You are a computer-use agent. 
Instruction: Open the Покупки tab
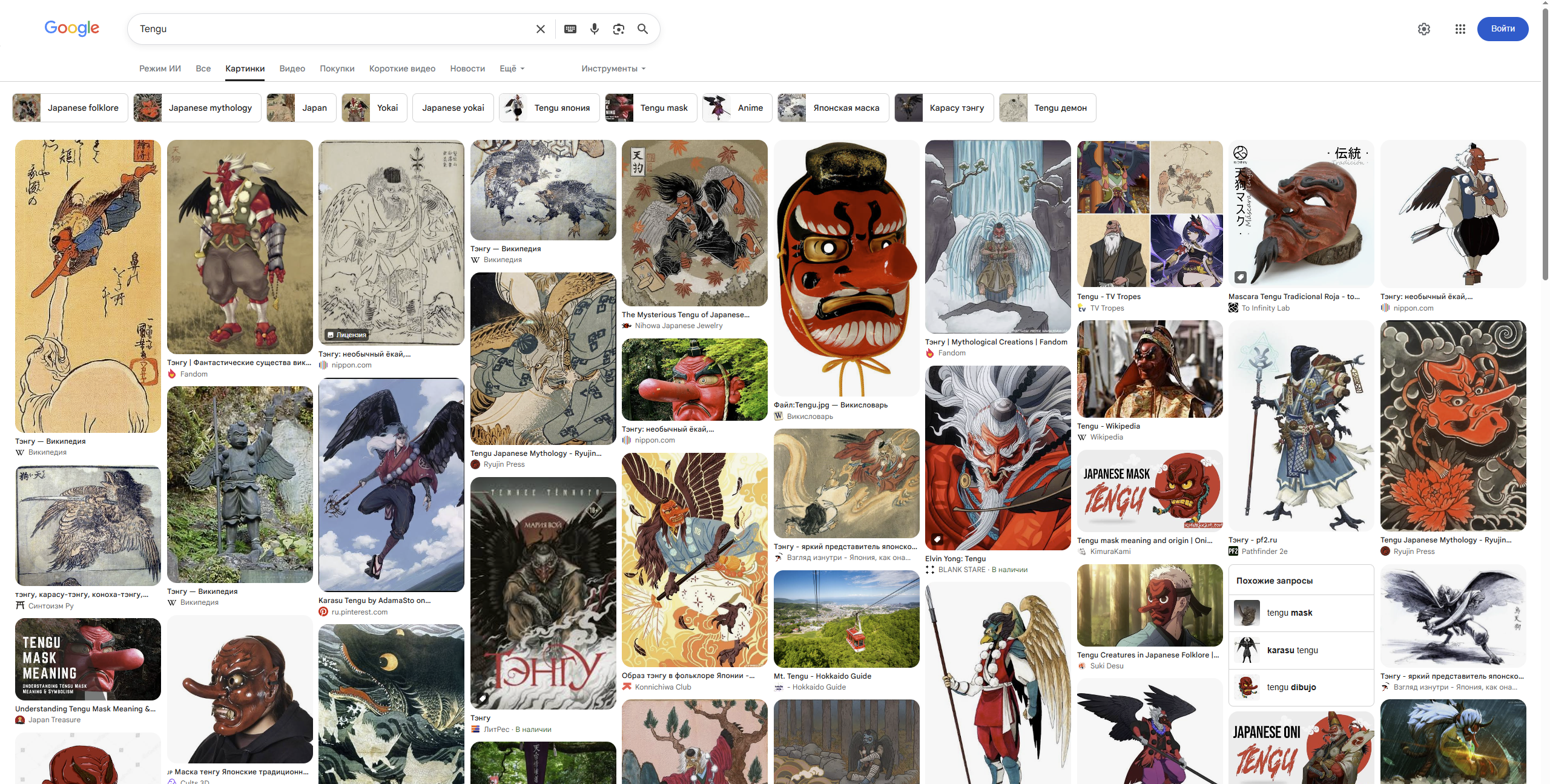coord(337,68)
